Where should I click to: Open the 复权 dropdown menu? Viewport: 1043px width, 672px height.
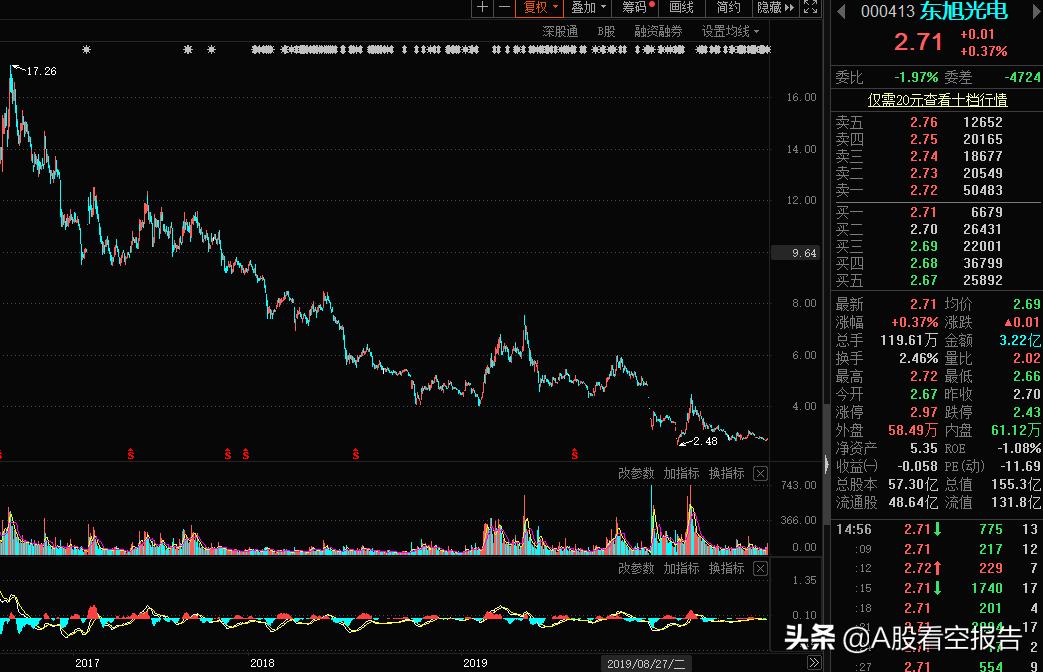pyautogui.click(x=558, y=8)
